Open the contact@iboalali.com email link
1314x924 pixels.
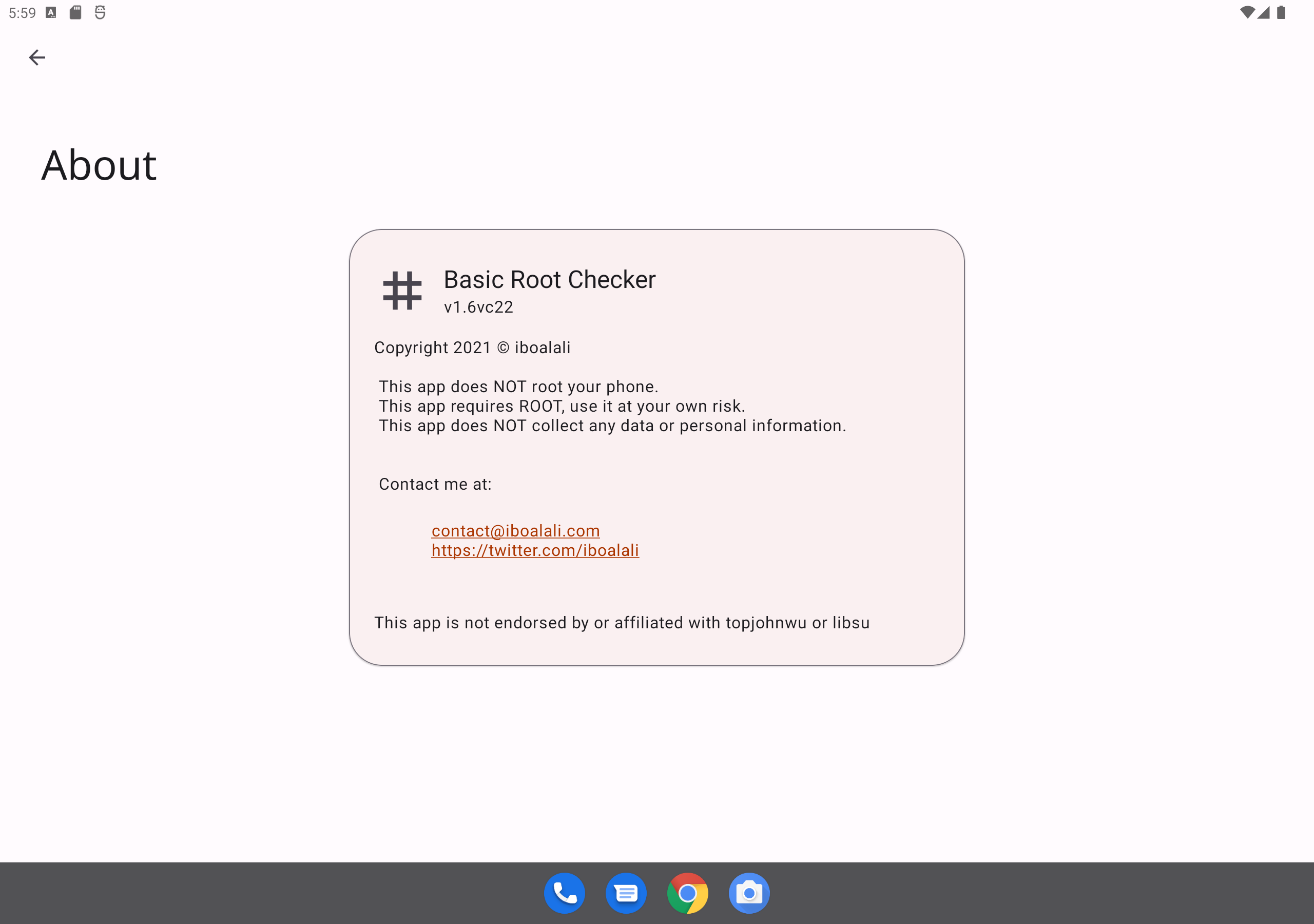516,531
